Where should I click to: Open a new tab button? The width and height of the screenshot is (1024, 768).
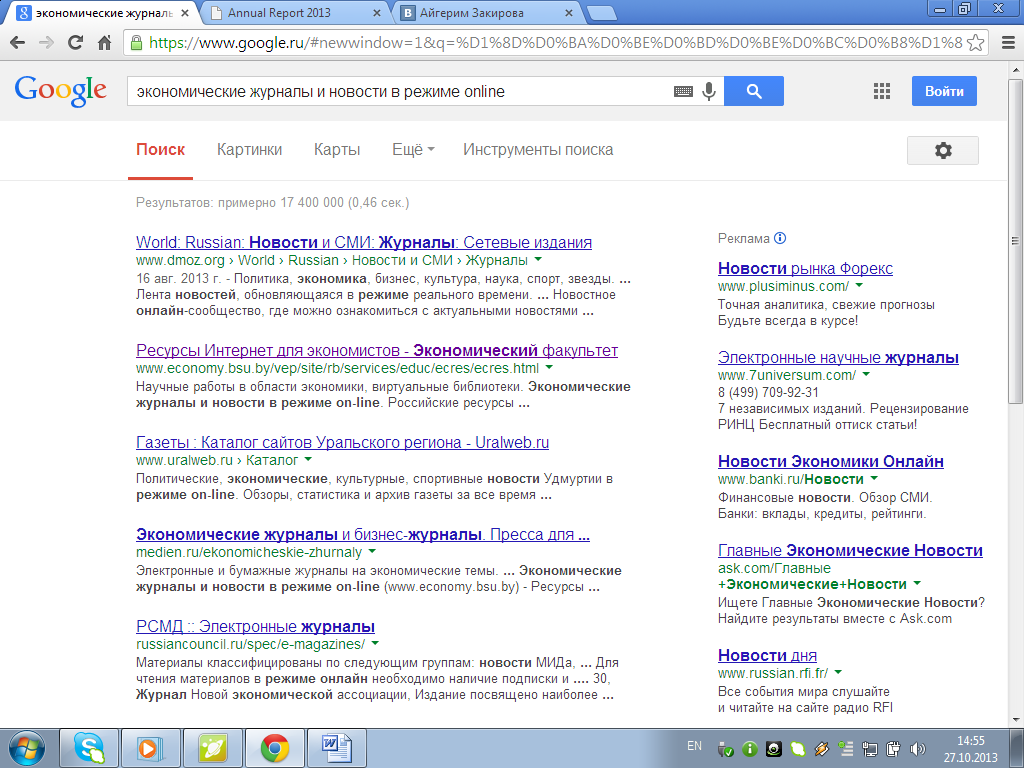(x=601, y=13)
